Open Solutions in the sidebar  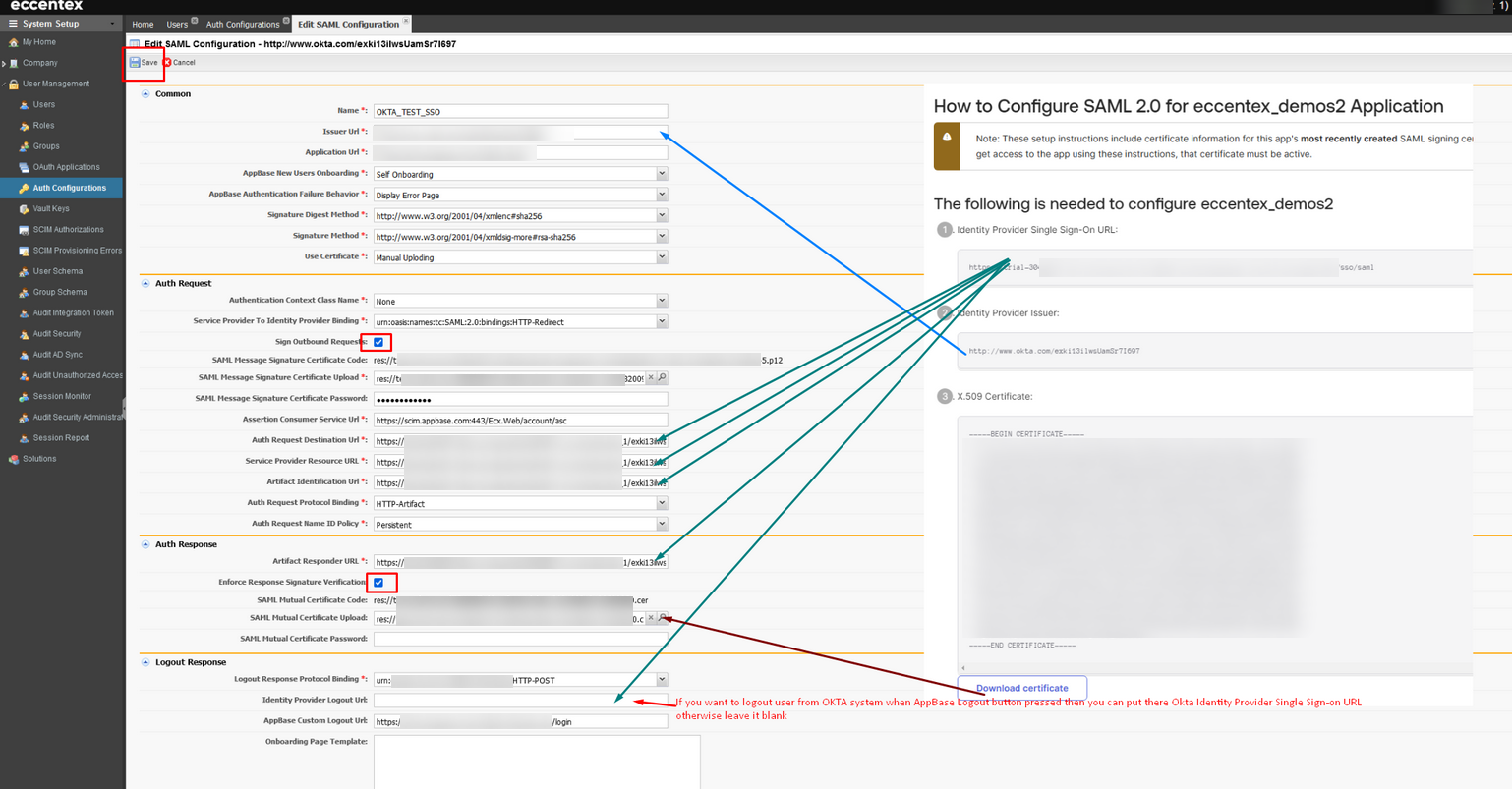click(39, 459)
